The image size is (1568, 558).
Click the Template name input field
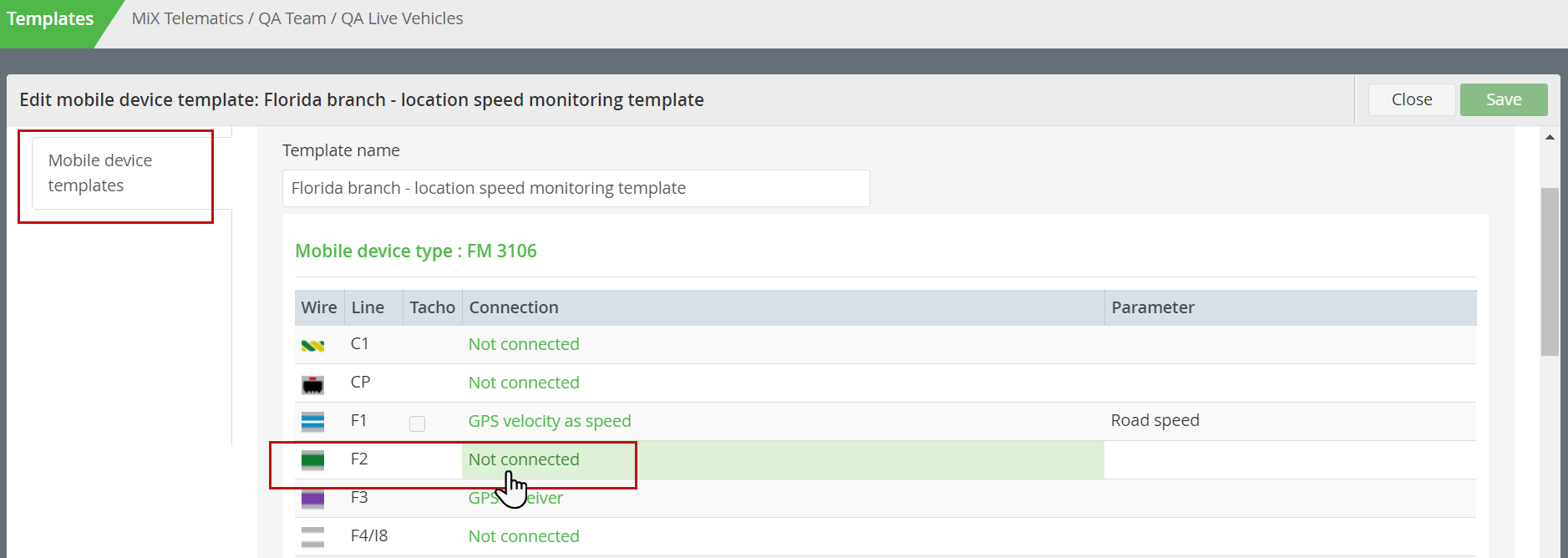pos(576,188)
